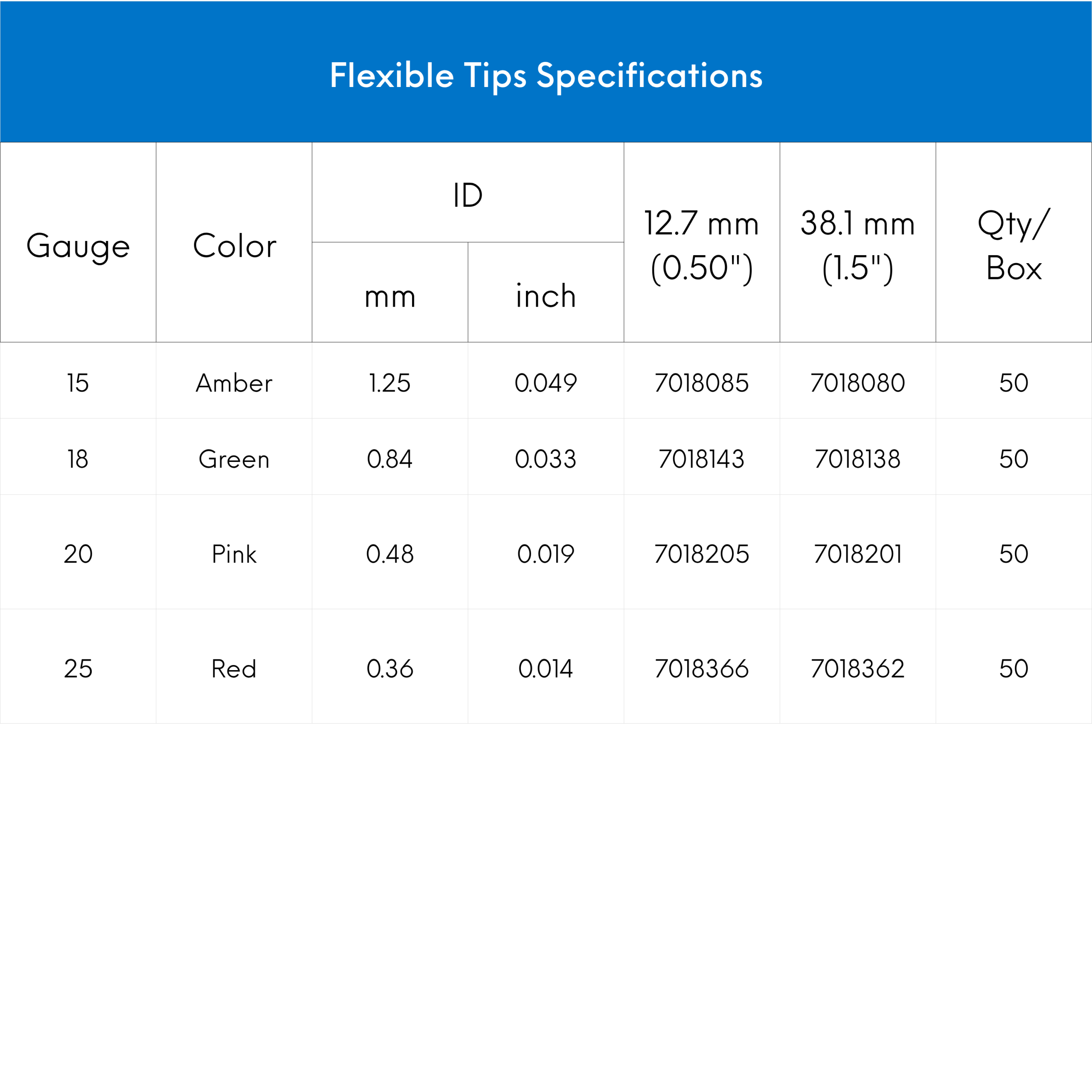
Task: Select the 38.1 mm (1.5") column header
Action: tap(857, 245)
